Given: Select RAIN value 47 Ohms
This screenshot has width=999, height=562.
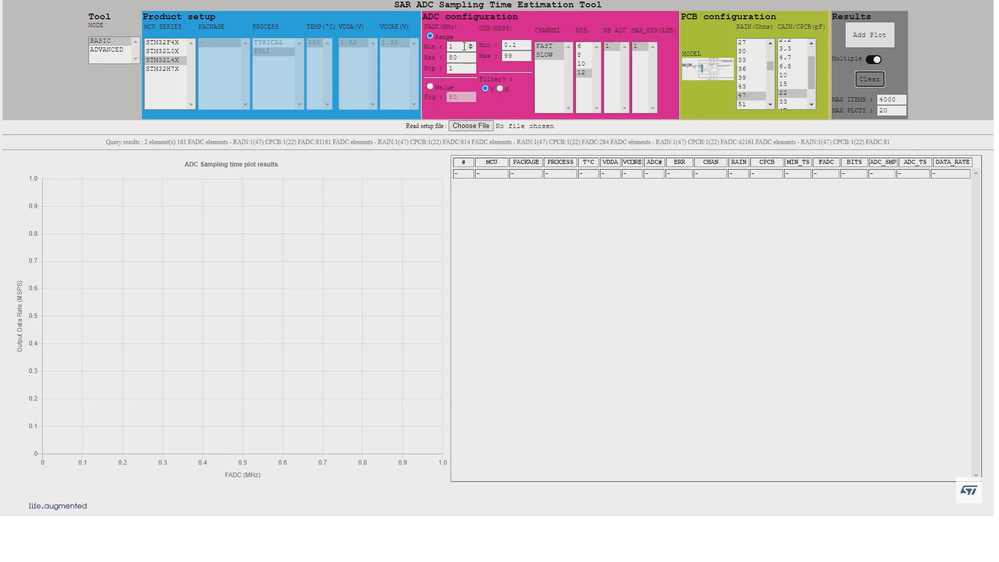Looking at the screenshot, I should click(x=751, y=96).
